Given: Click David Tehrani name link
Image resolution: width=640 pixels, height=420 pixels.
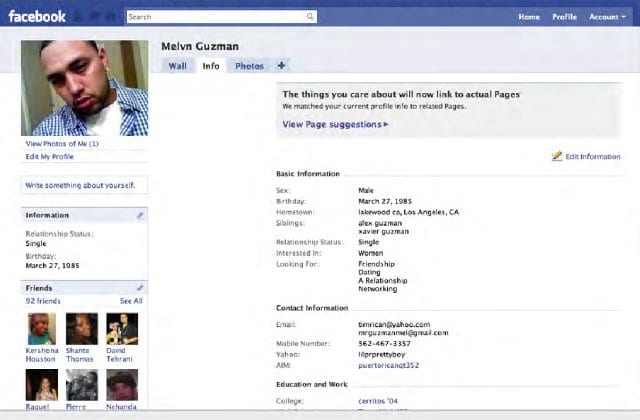Looking at the screenshot, I should 119,355.
